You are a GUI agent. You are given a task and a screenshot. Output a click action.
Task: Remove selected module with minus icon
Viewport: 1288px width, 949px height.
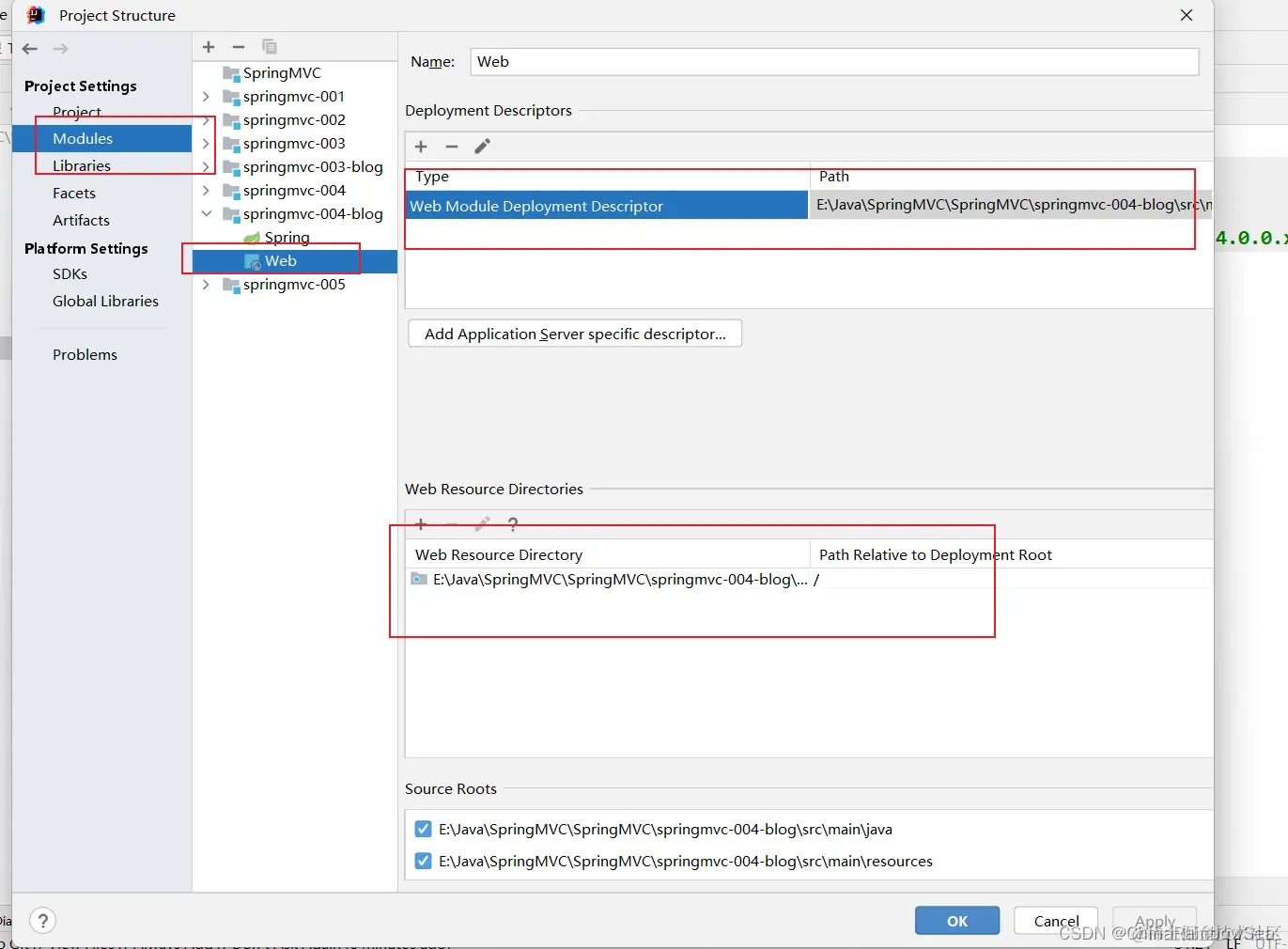(239, 47)
